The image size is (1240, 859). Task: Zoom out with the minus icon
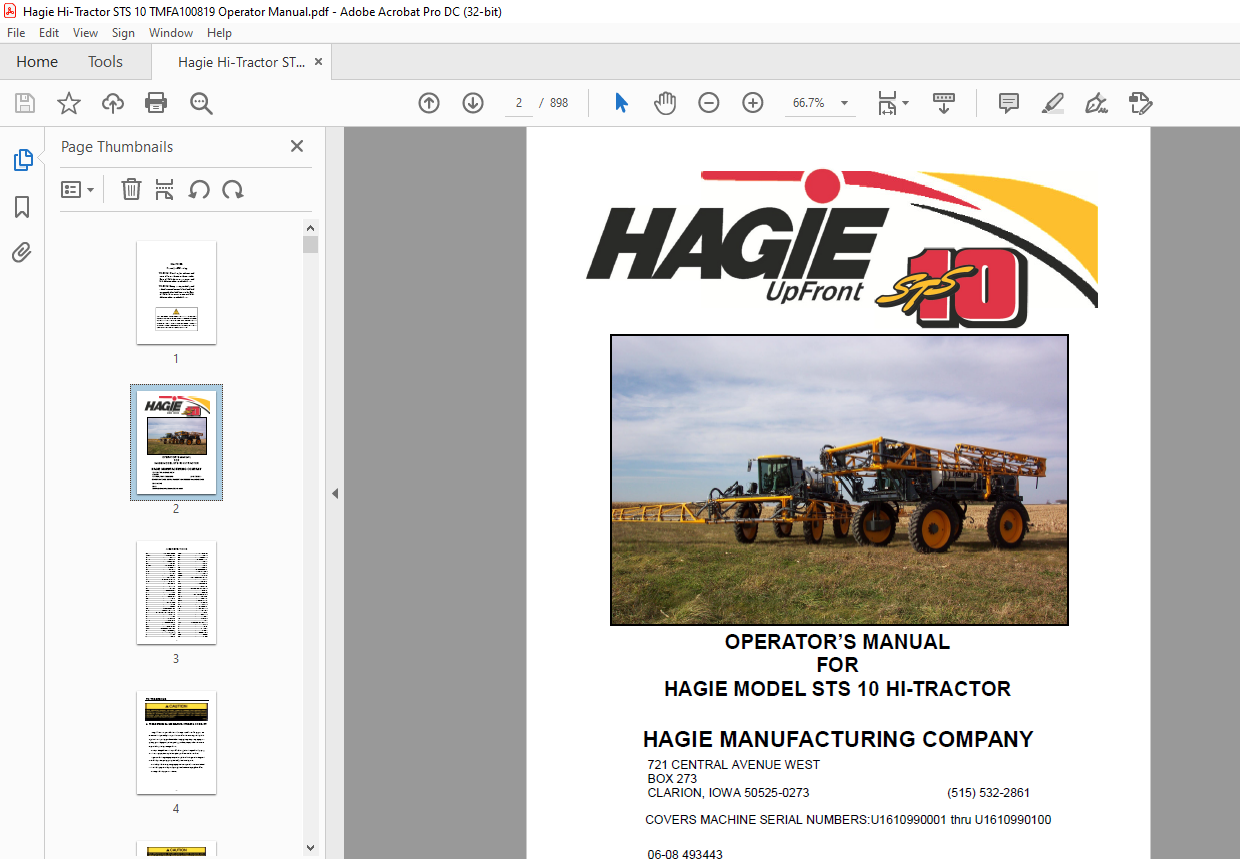coord(709,103)
